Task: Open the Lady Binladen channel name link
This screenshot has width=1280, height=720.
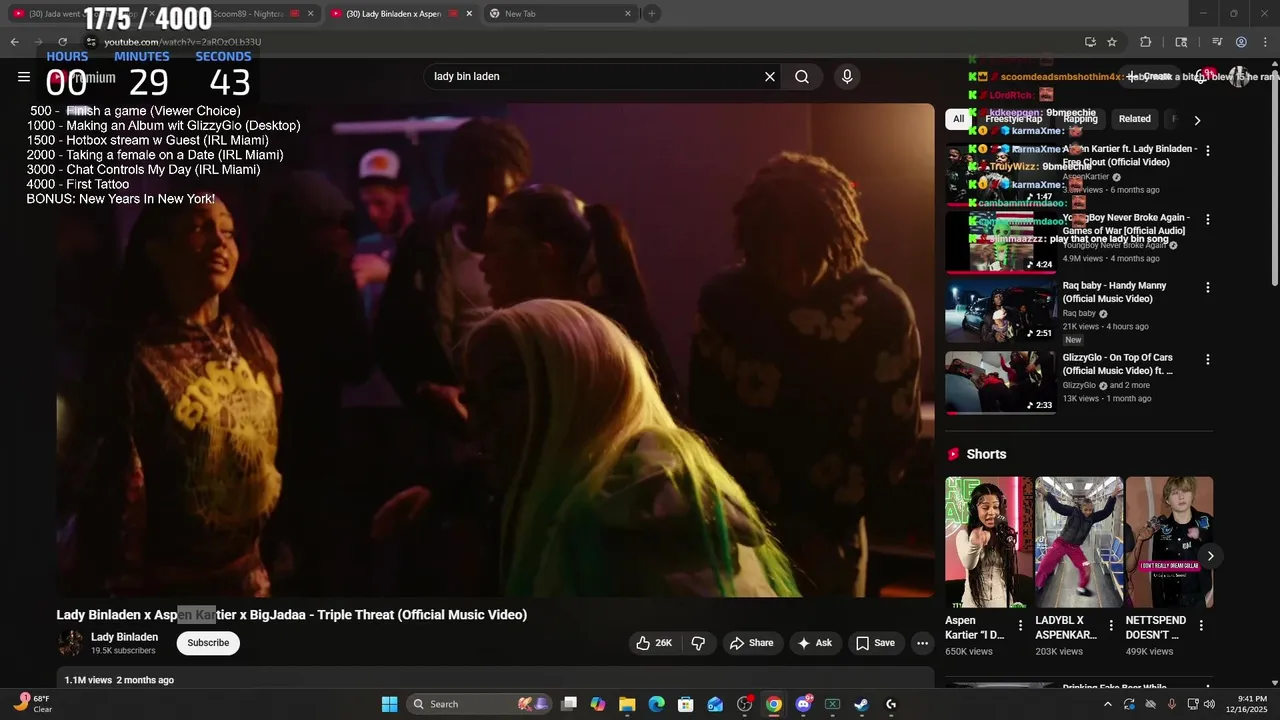Action: click(124, 637)
